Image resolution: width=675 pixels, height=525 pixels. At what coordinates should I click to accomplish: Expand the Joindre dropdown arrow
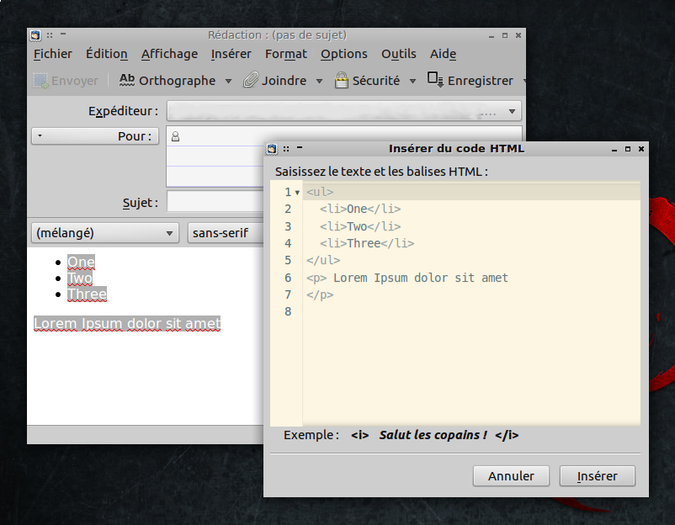pos(319,81)
